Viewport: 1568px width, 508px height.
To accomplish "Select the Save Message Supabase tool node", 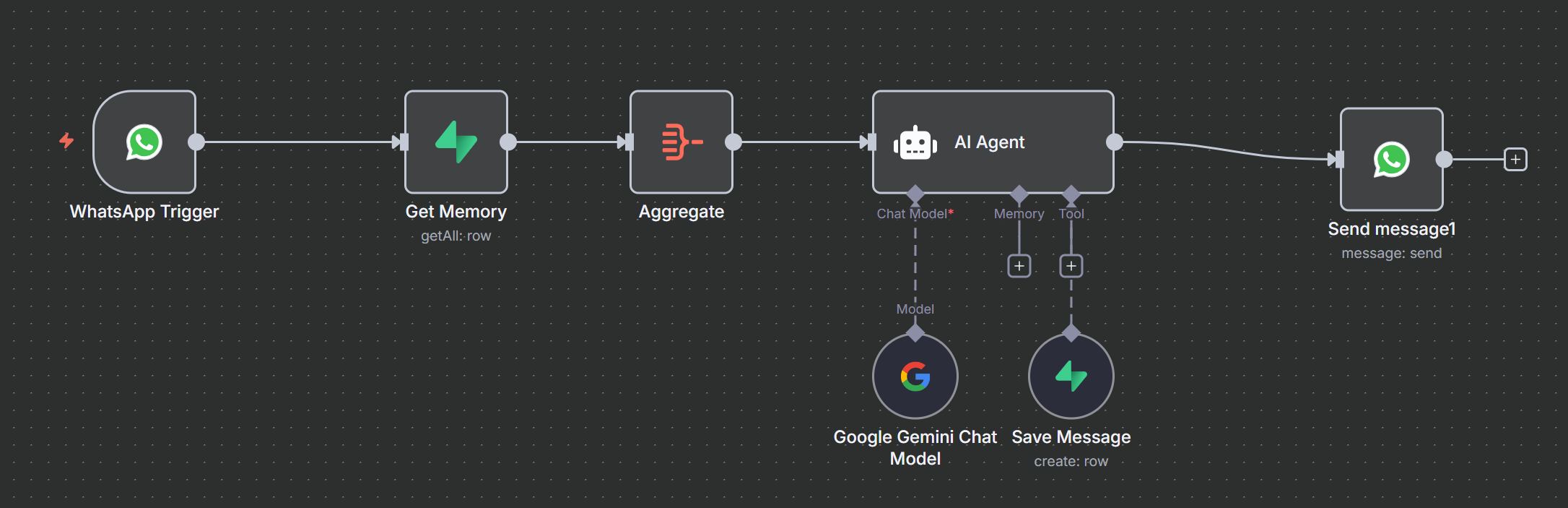I will click(1071, 376).
